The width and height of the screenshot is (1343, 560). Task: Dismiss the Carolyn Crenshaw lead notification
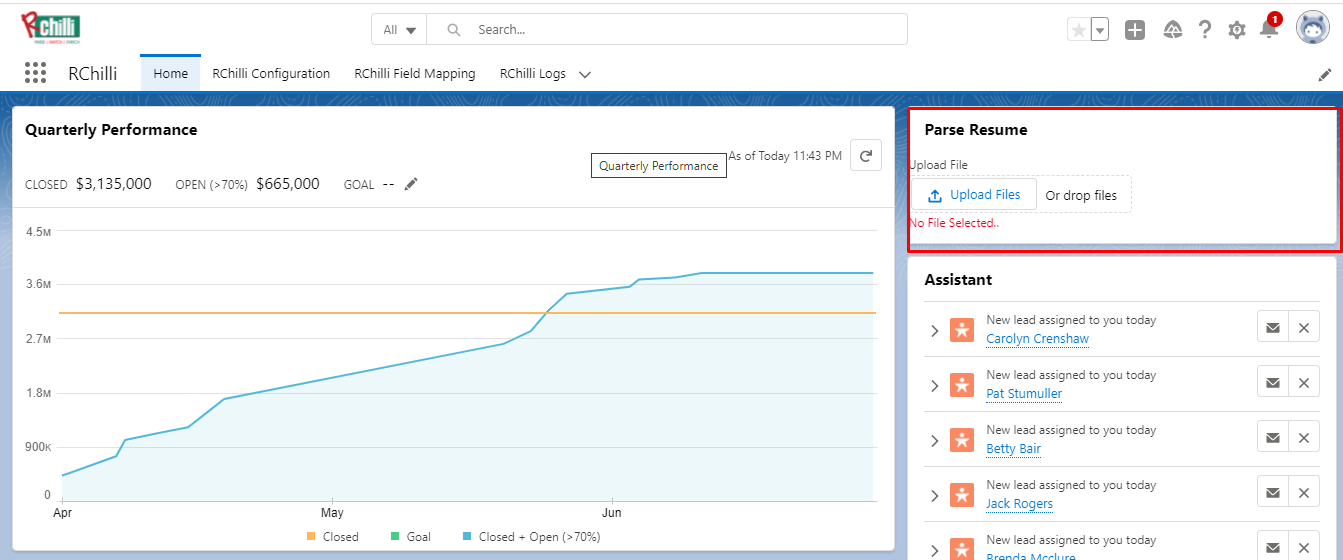click(1303, 327)
